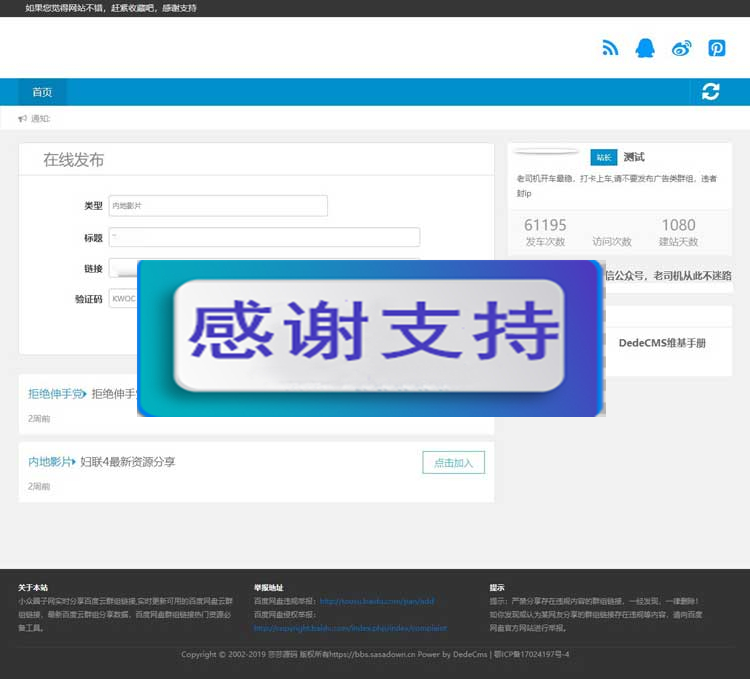Click the blue P icon in header
This screenshot has height=679, width=750.
pyautogui.click(x=716, y=48)
